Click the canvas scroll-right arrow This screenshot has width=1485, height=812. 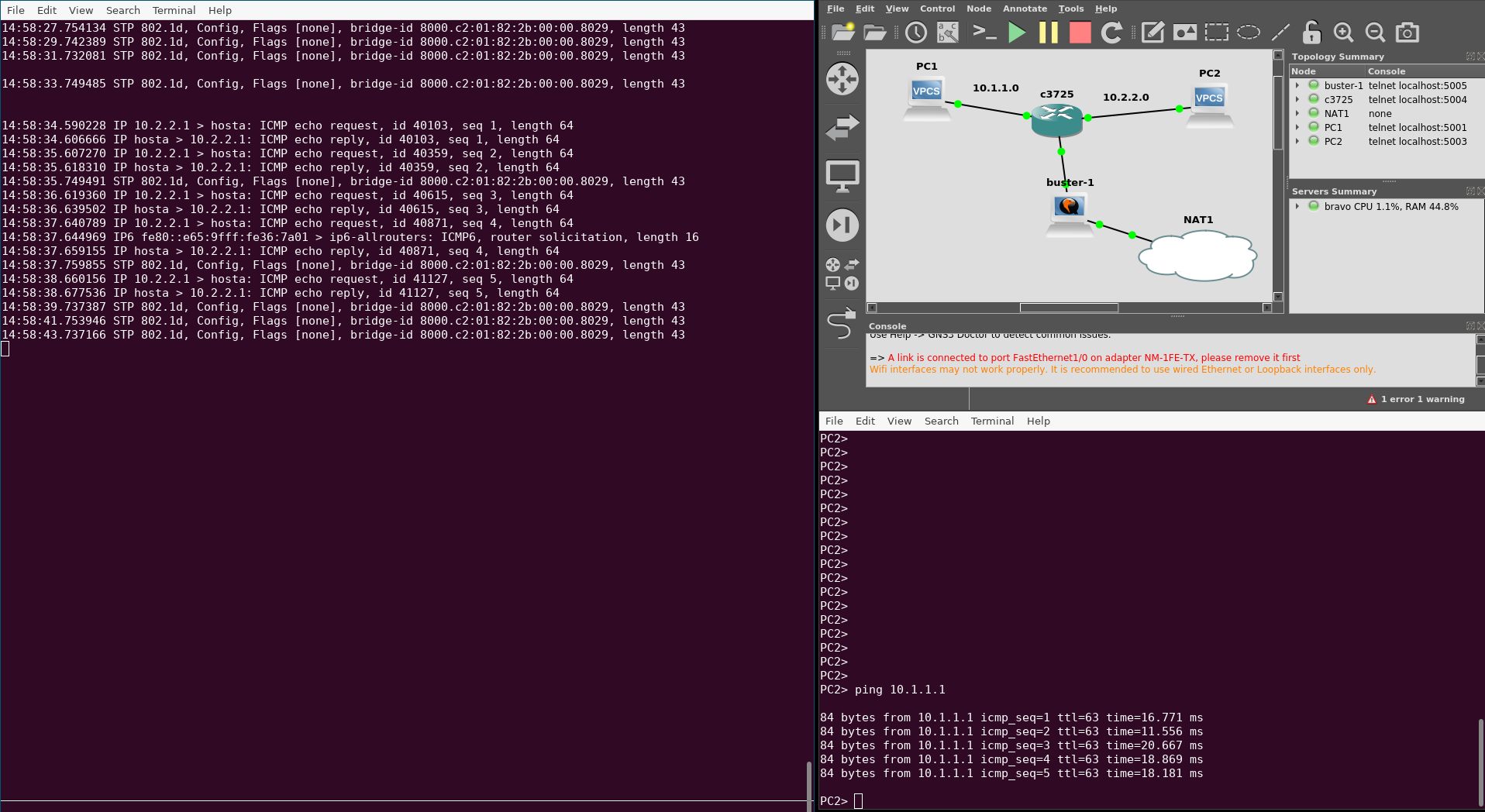coord(1267,308)
